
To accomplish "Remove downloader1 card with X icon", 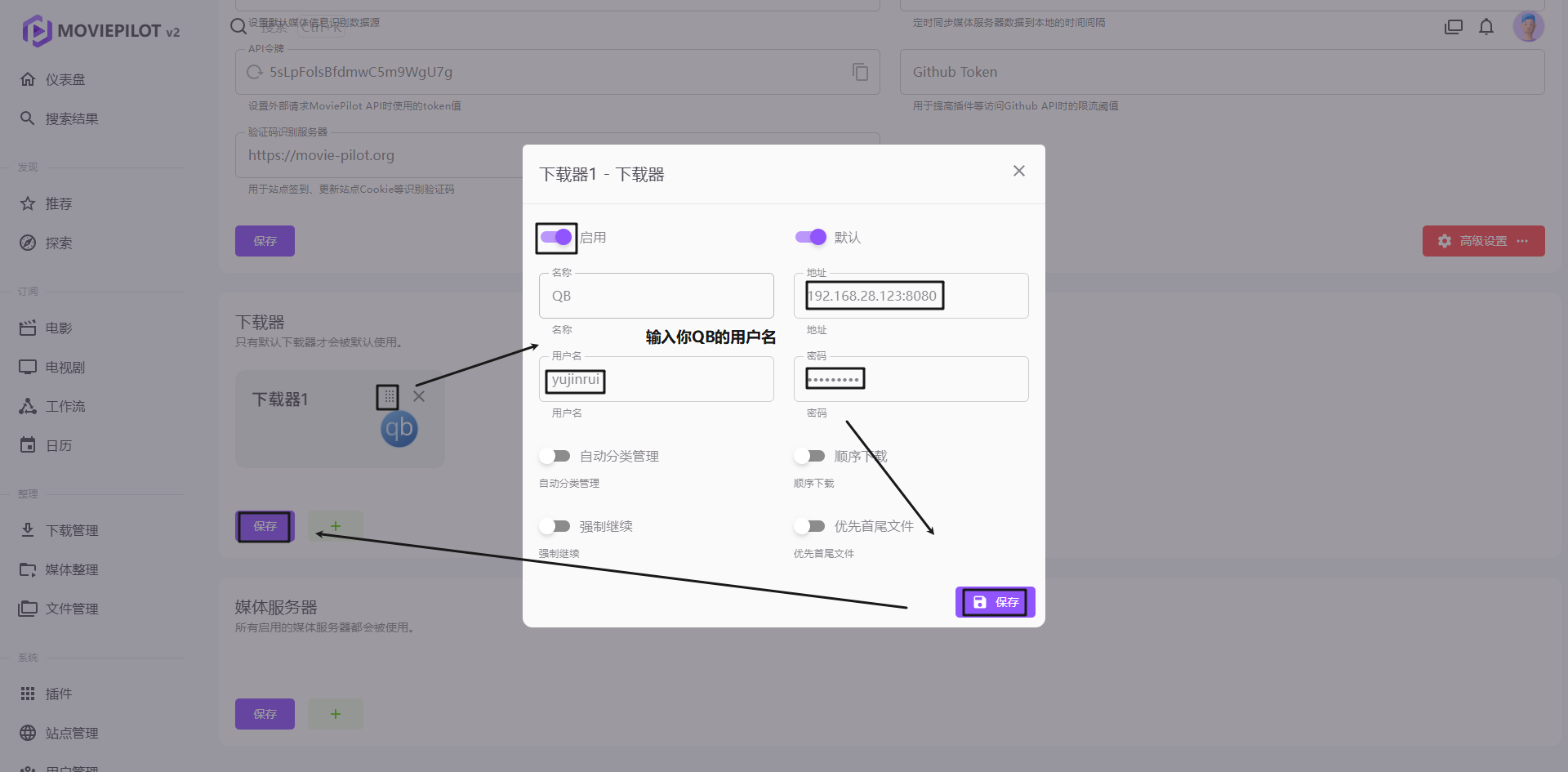I will pyautogui.click(x=419, y=396).
